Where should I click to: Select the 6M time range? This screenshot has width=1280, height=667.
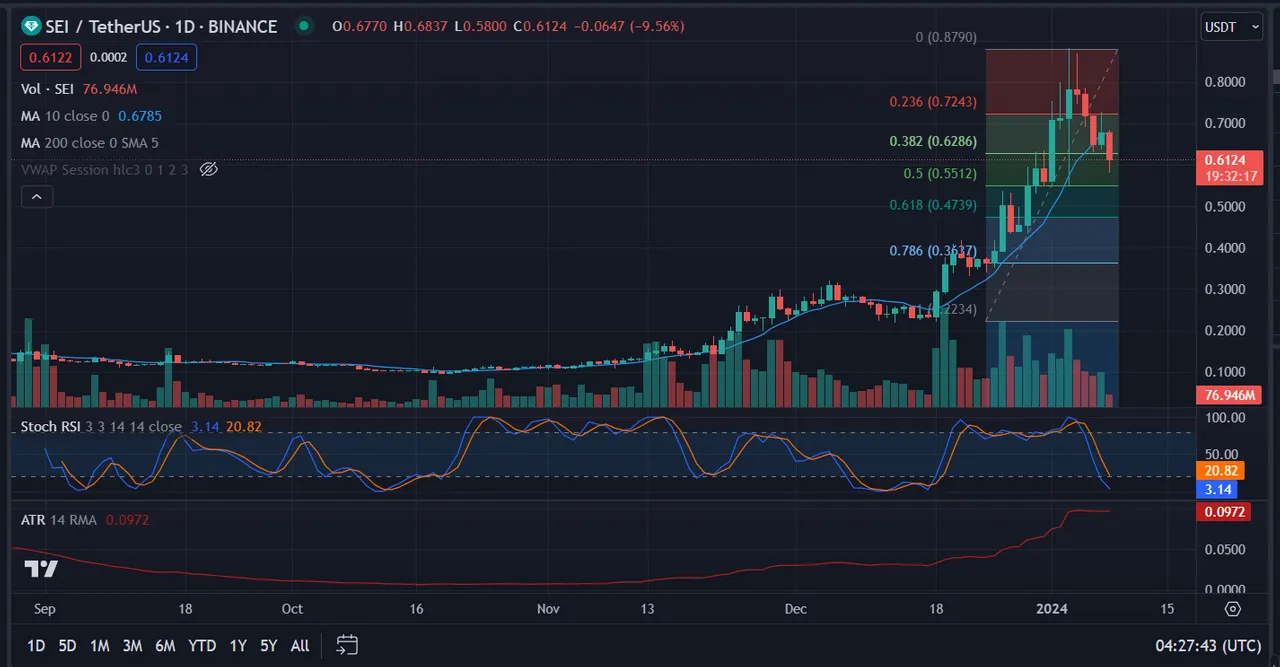pyautogui.click(x=165, y=646)
